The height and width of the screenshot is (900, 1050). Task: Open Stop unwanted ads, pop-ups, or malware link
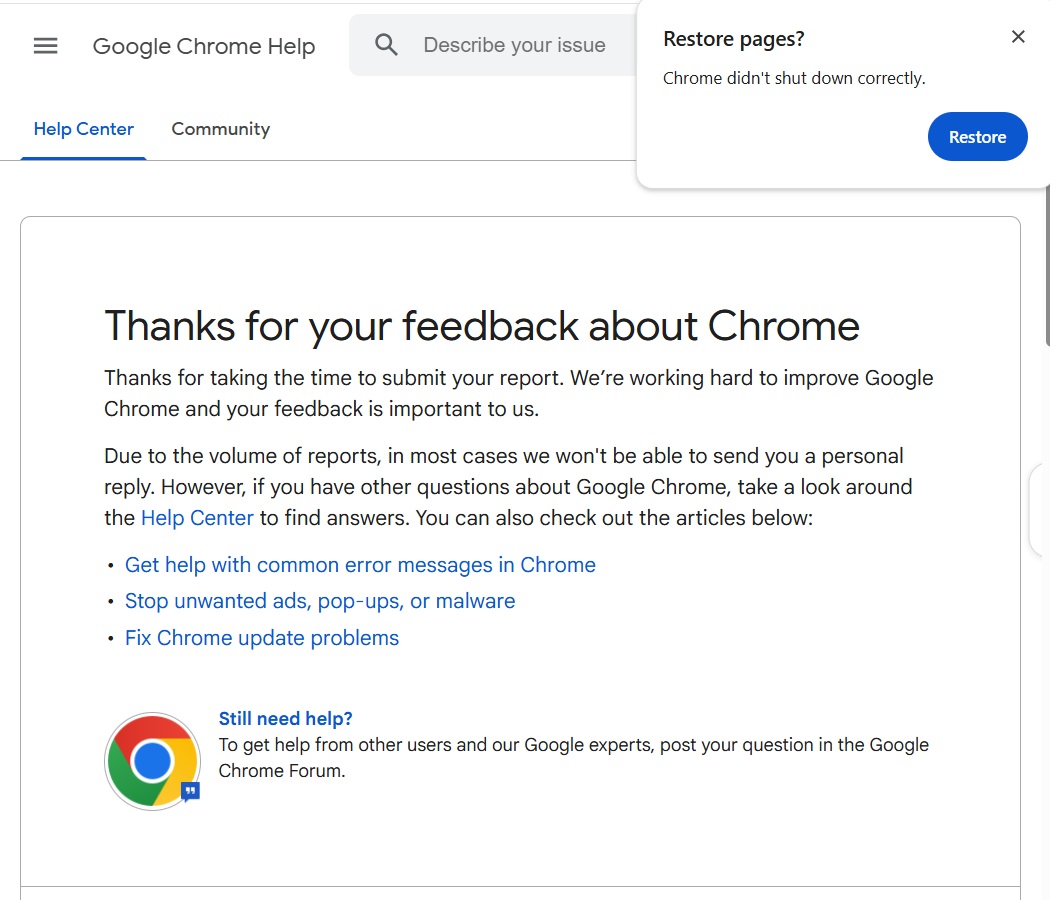[x=320, y=601]
